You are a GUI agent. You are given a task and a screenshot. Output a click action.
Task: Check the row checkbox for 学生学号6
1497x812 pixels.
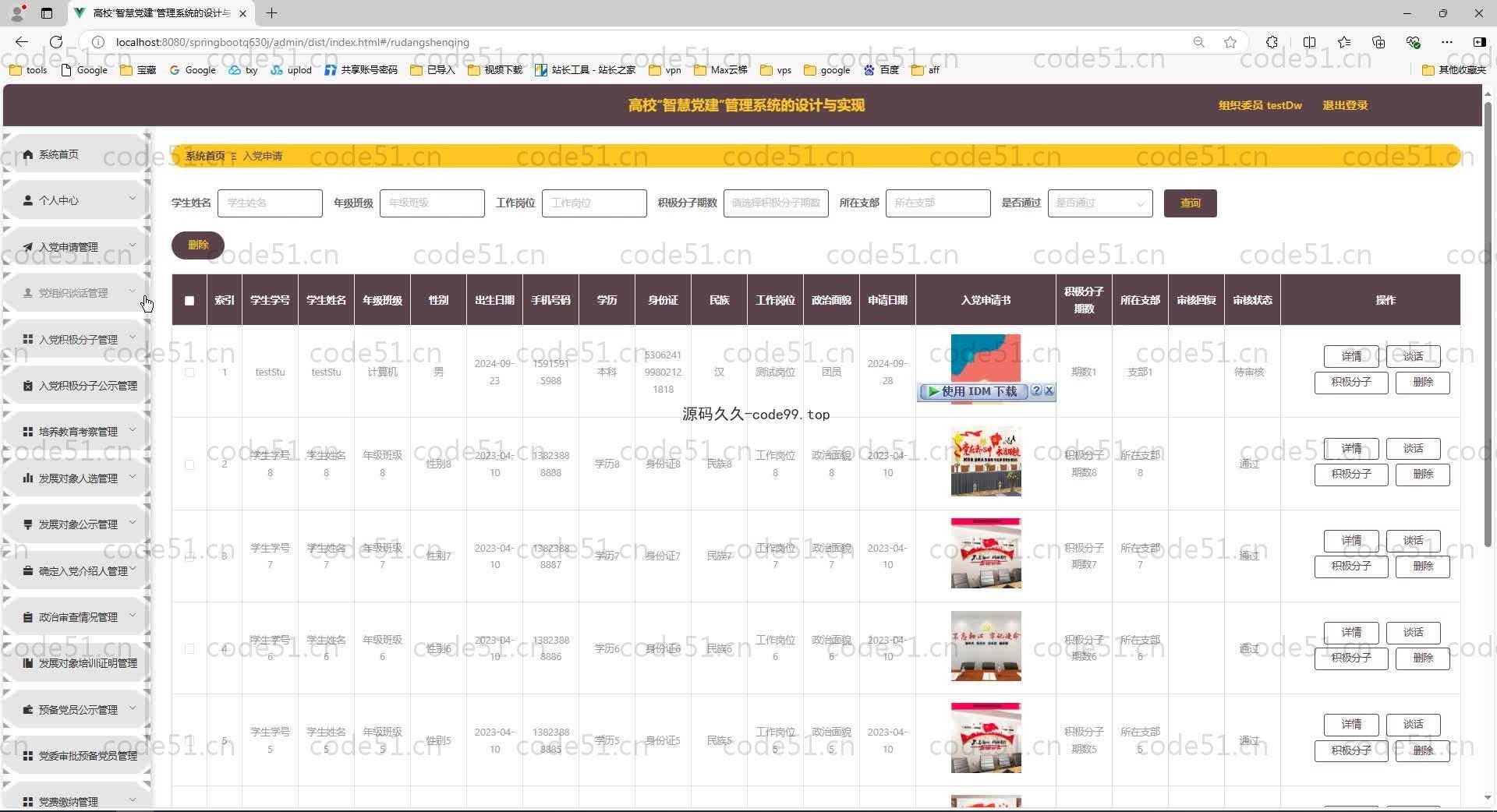(x=189, y=648)
